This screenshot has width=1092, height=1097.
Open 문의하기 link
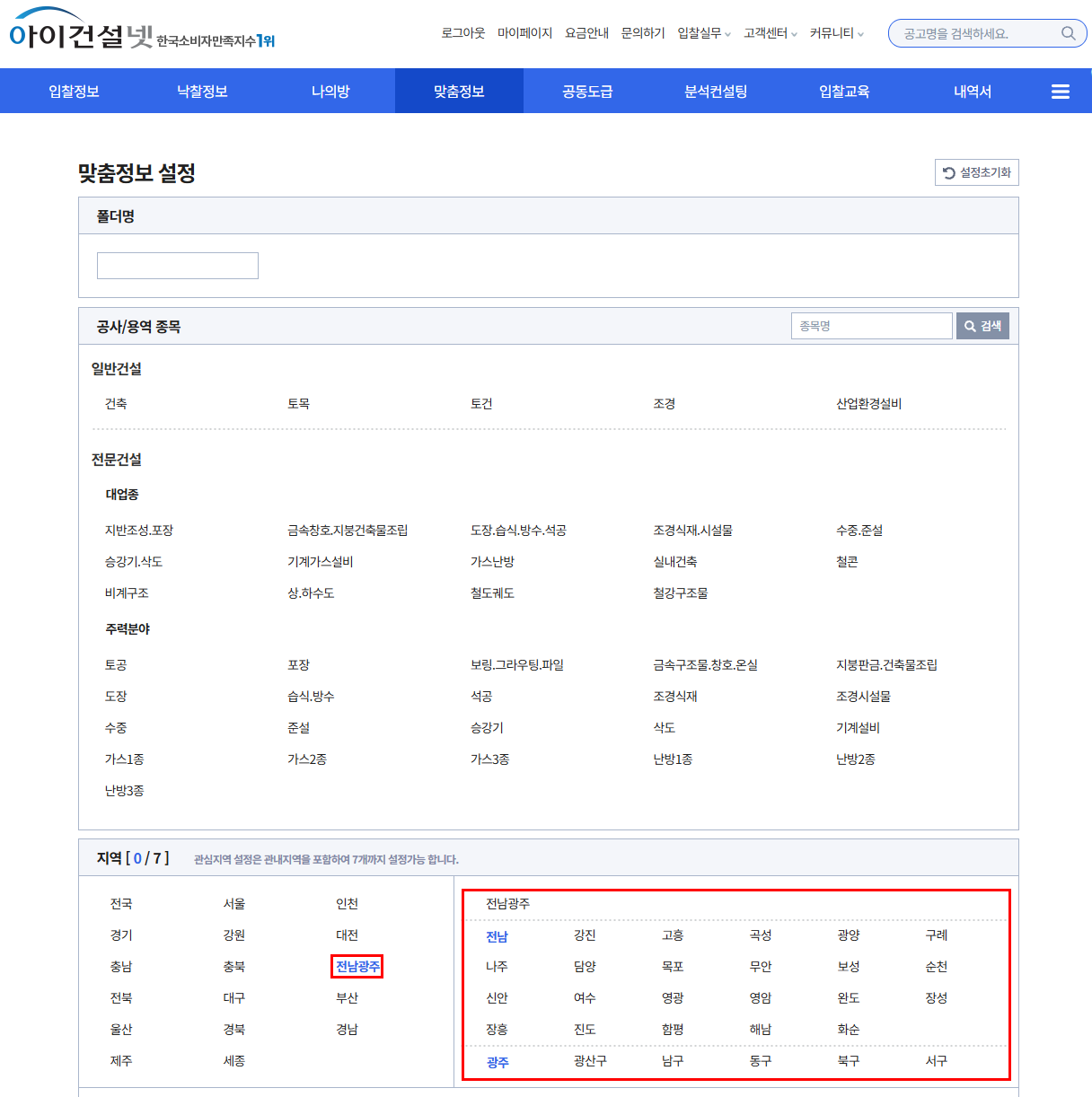click(643, 33)
